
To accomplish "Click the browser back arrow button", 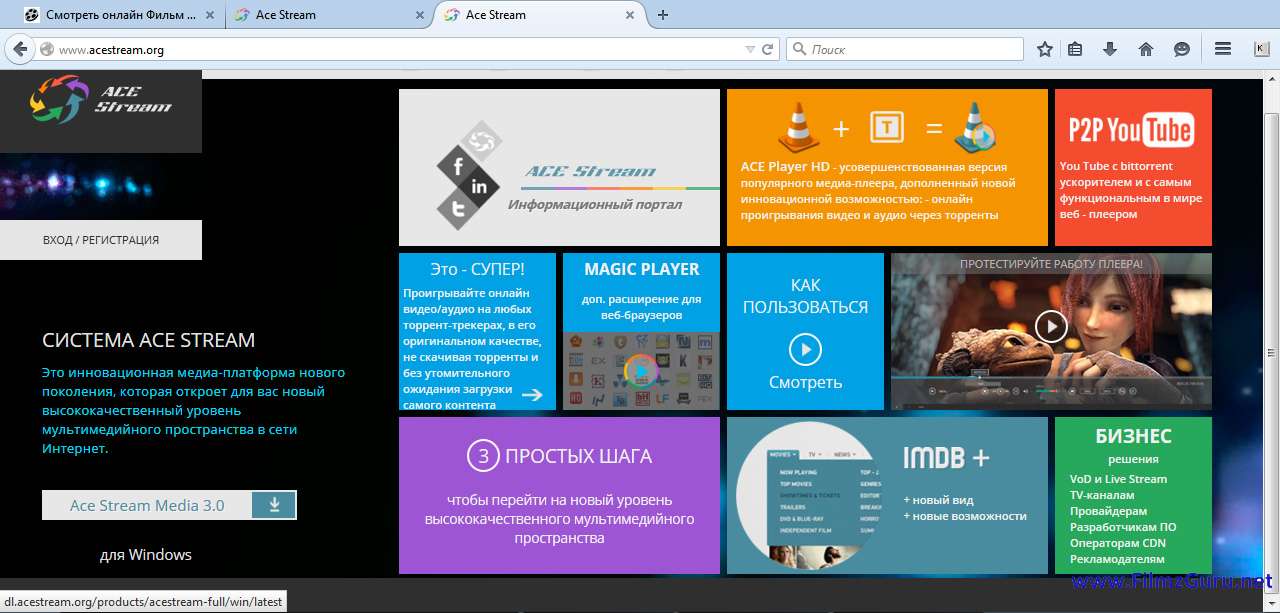I will coord(20,49).
